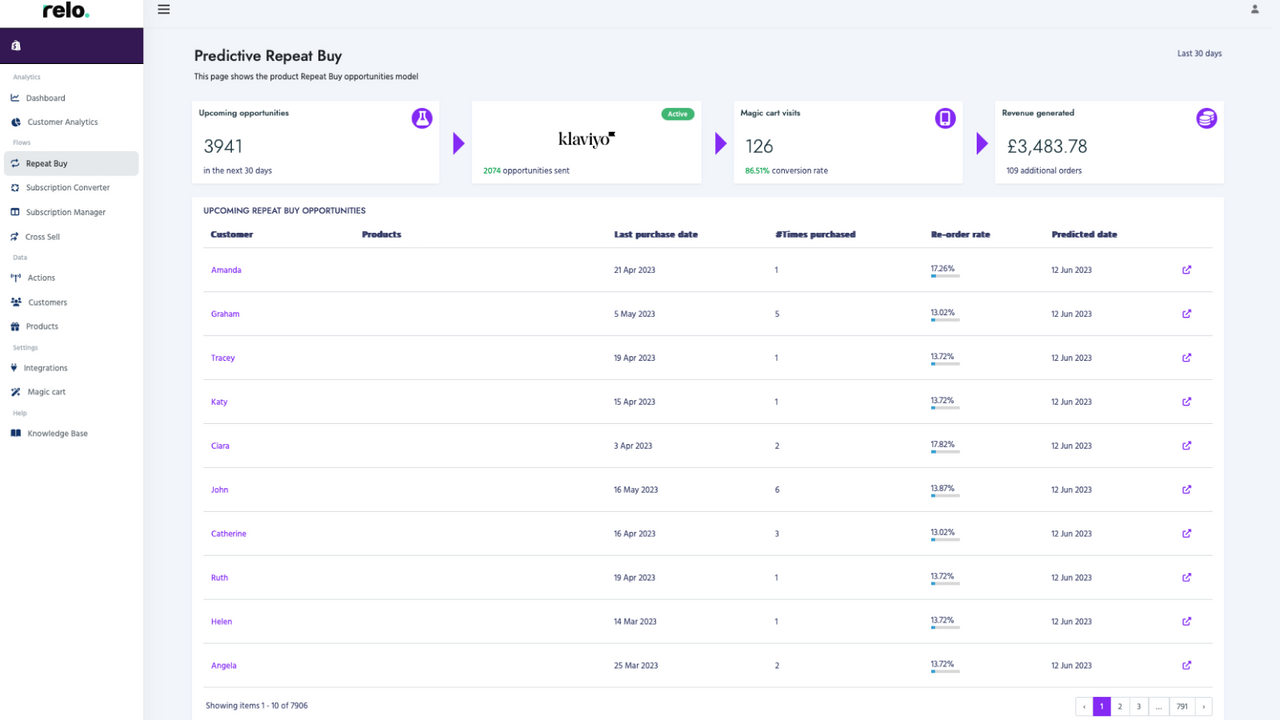1280x720 pixels.
Task: Go to next page arrow in pagination
Action: pos(1204,706)
